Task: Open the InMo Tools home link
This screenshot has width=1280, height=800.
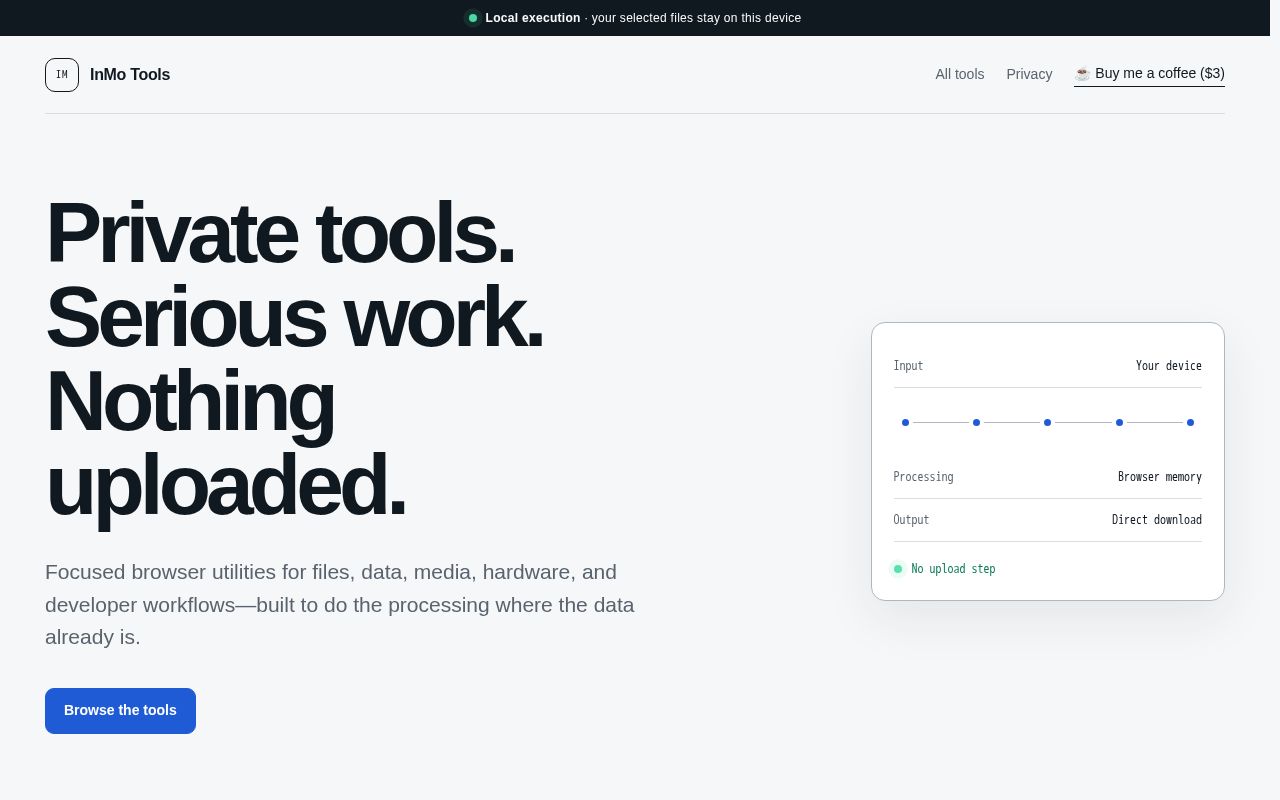Action: (x=108, y=75)
